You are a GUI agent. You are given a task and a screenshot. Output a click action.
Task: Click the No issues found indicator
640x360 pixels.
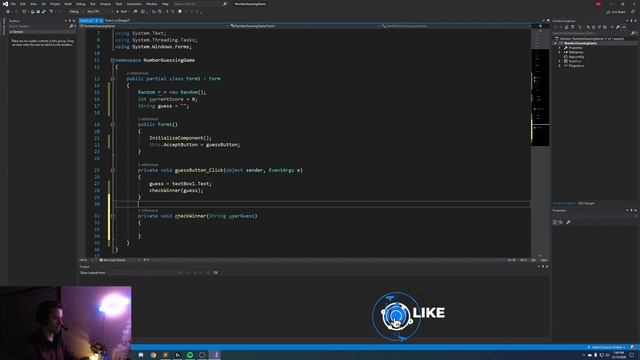[x=113, y=260]
